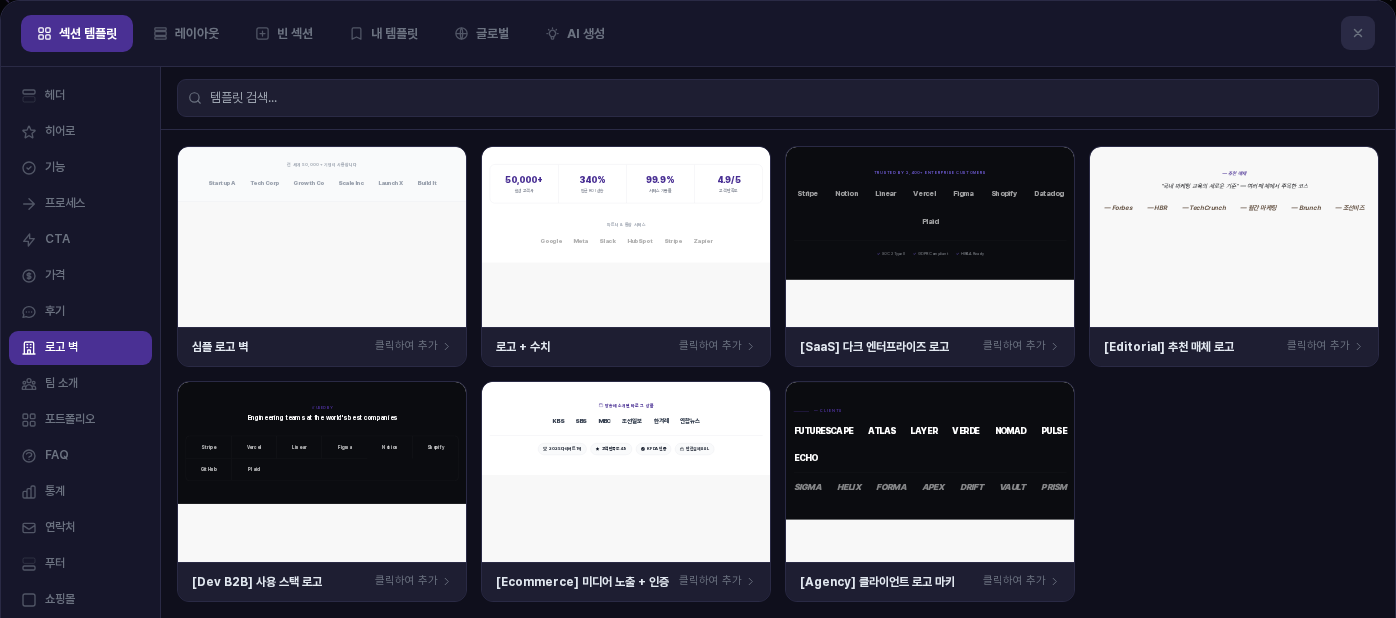Image resolution: width=1396 pixels, height=618 pixels.
Task: Switch to the 레이아웃 tab
Action: click(x=186, y=34)
